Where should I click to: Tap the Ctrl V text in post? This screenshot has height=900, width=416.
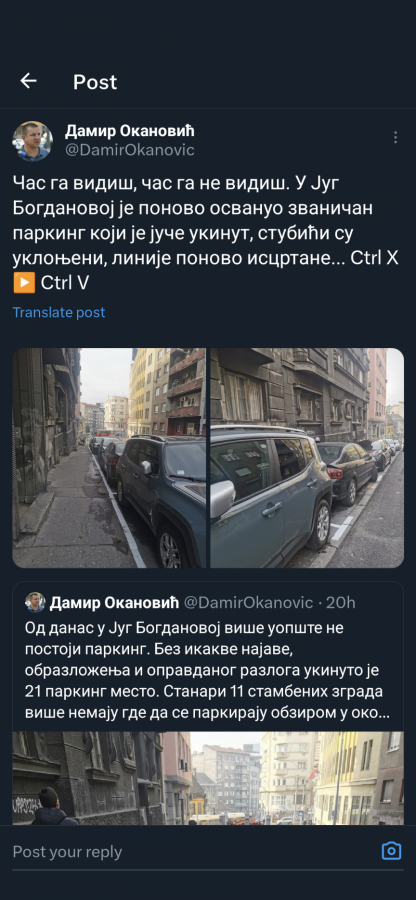pyautogui.click(x=65, y=284)
